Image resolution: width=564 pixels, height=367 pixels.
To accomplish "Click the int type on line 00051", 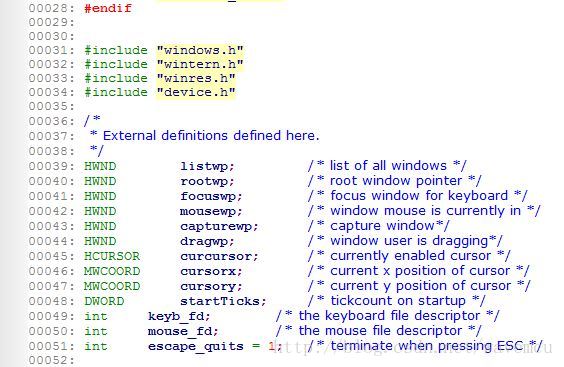I will point(96,346).
